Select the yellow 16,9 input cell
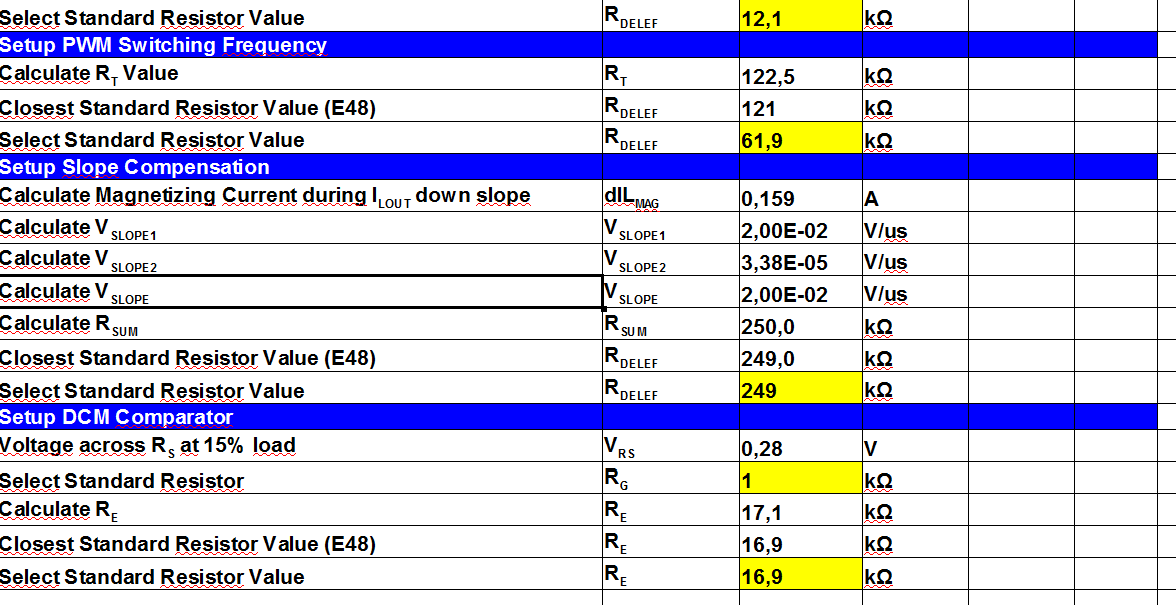The height and width of the screenshot is (605, 1176). pos(800,574)
